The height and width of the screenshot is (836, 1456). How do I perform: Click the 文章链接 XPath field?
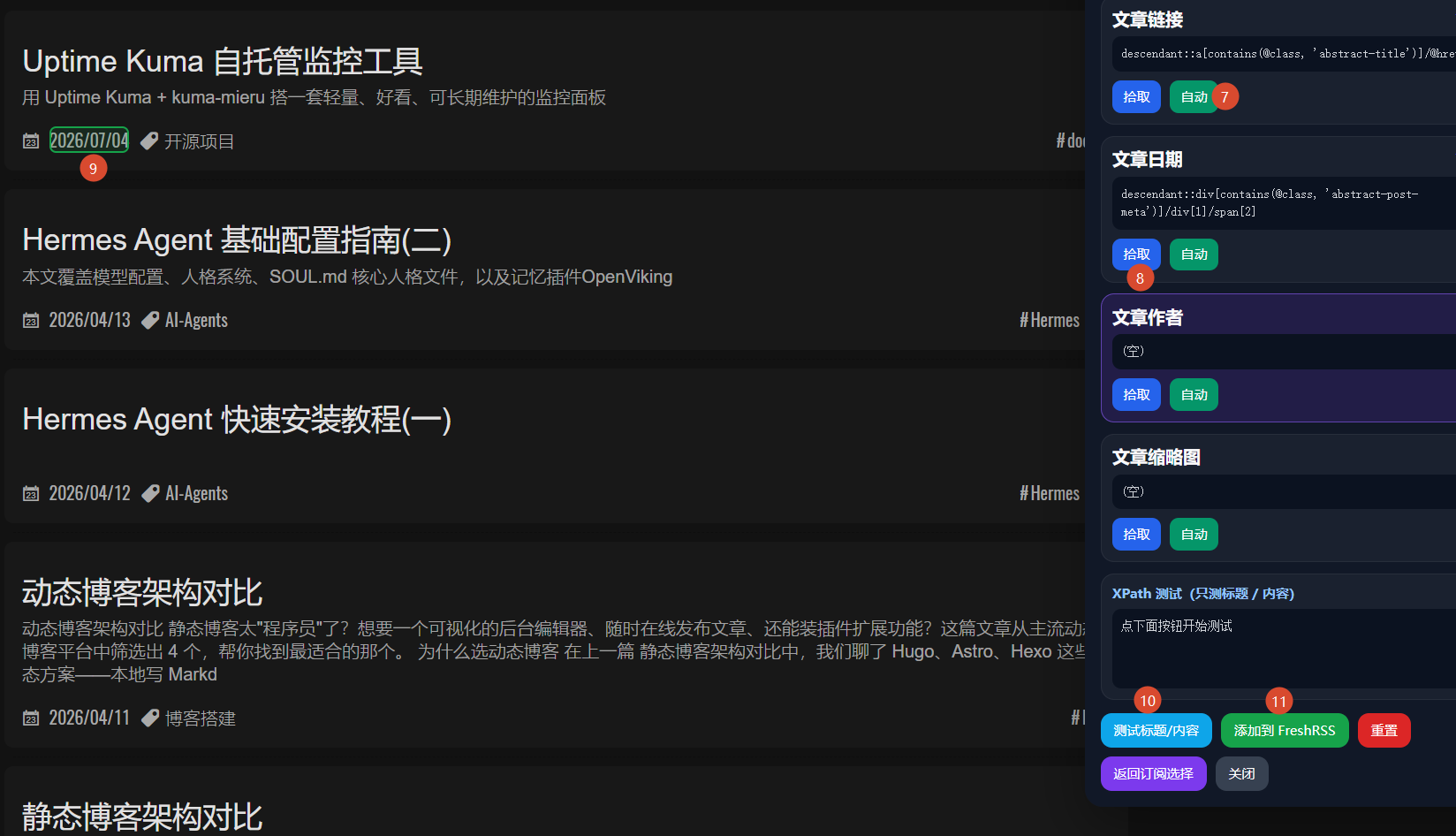coord(1284,54)
